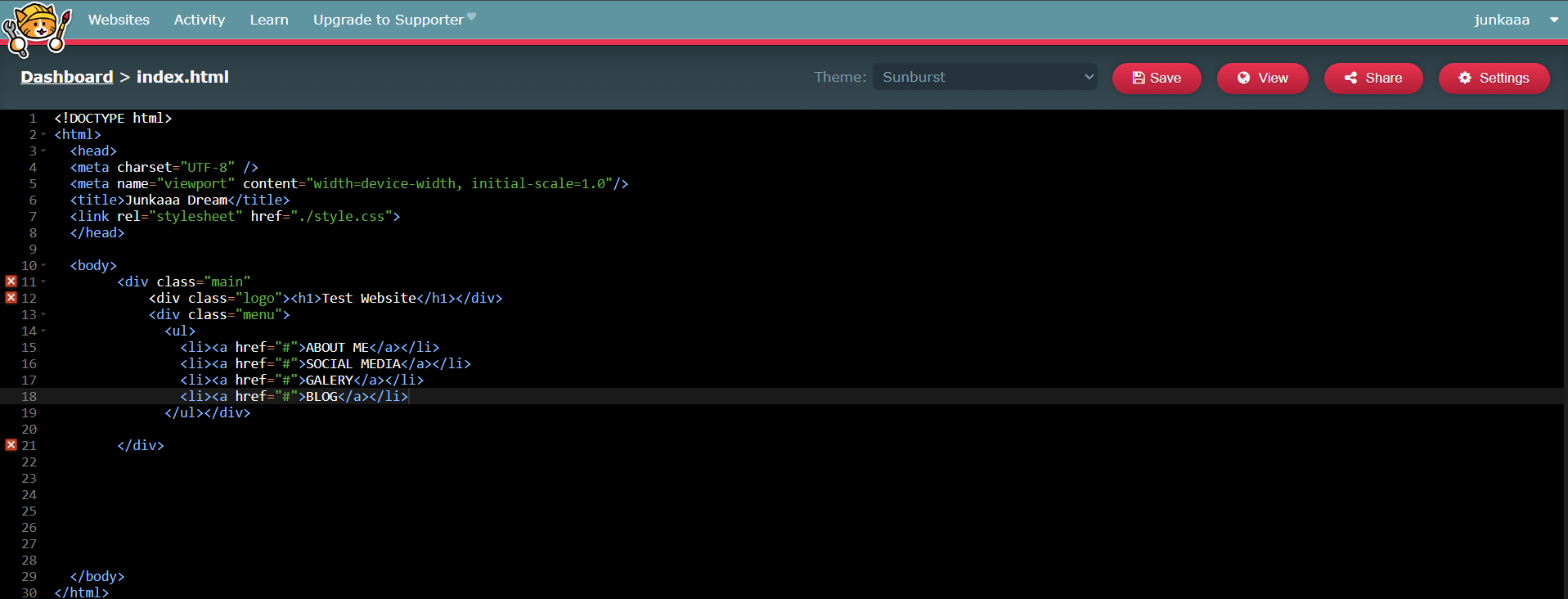The image size is (1568, 599).
Task: Open the Sunburst theme dropdown
Action: [x=985, y=77]
